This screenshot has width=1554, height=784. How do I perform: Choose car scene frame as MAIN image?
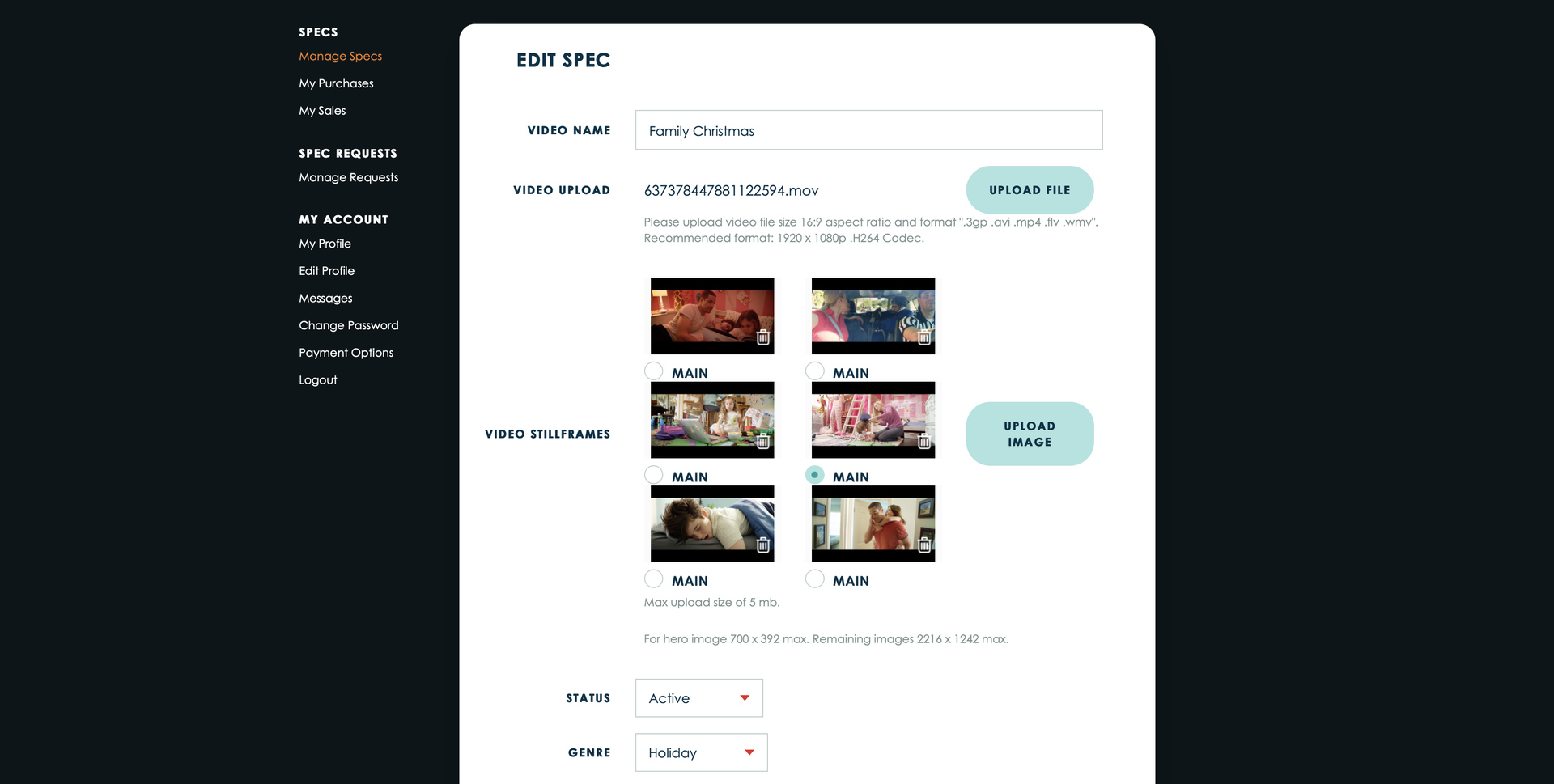pyautogui.click(x=815, y=371)
